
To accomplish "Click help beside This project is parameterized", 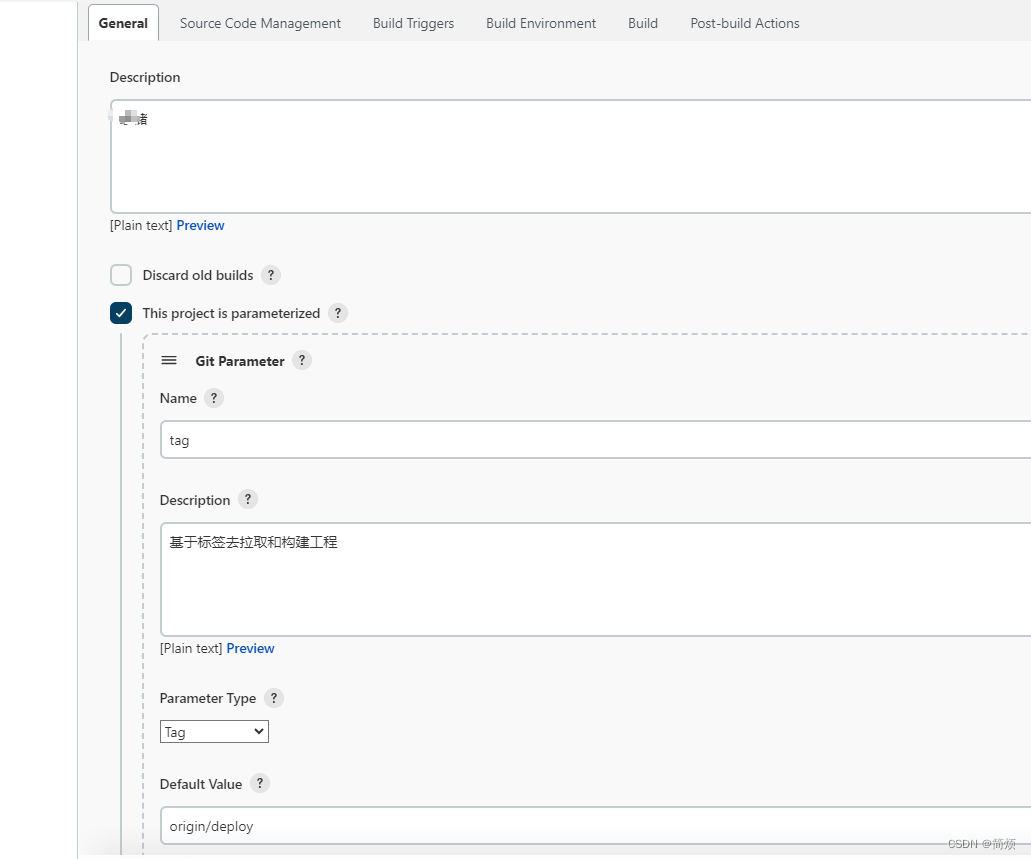I will click(338, 313).
